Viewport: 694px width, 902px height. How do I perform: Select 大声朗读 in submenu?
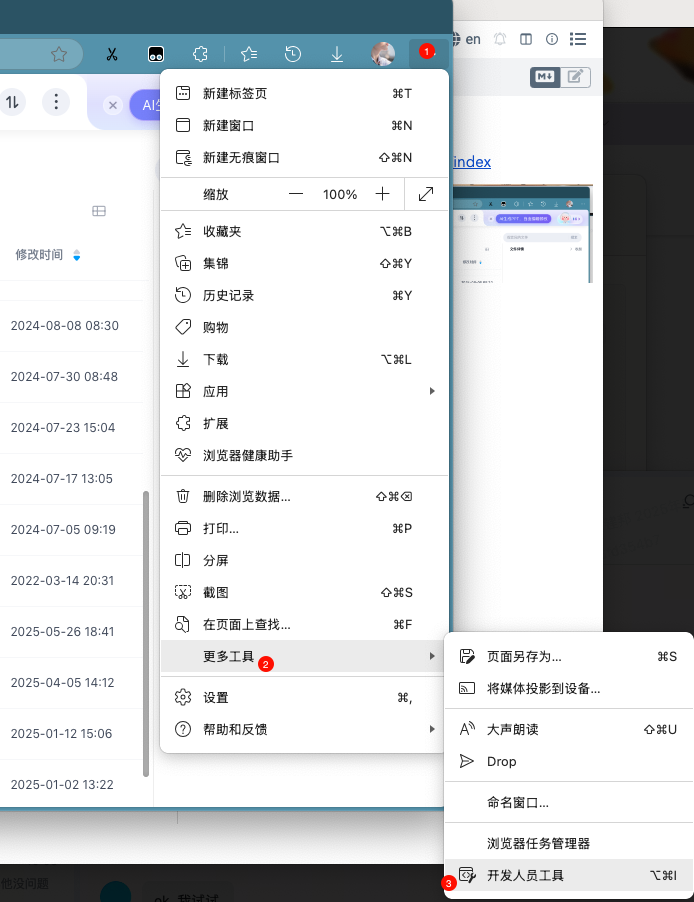pos(569,729)
